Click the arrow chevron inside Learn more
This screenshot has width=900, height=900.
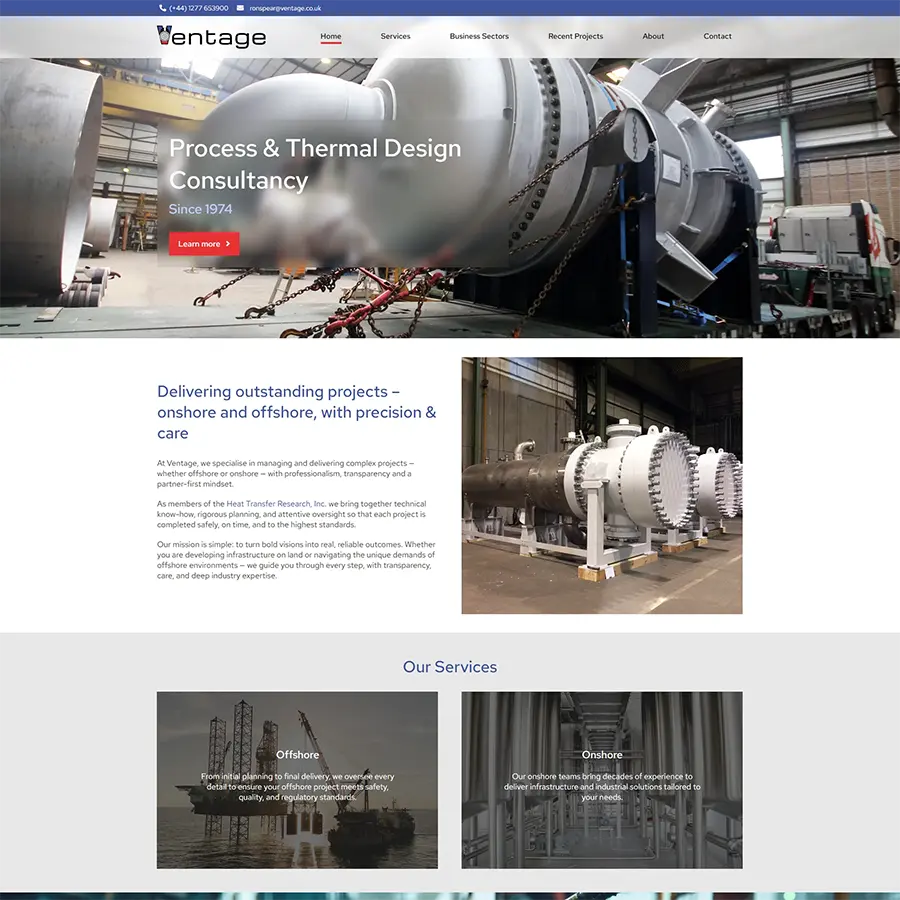pyautogui.click(x=228, y=244)
